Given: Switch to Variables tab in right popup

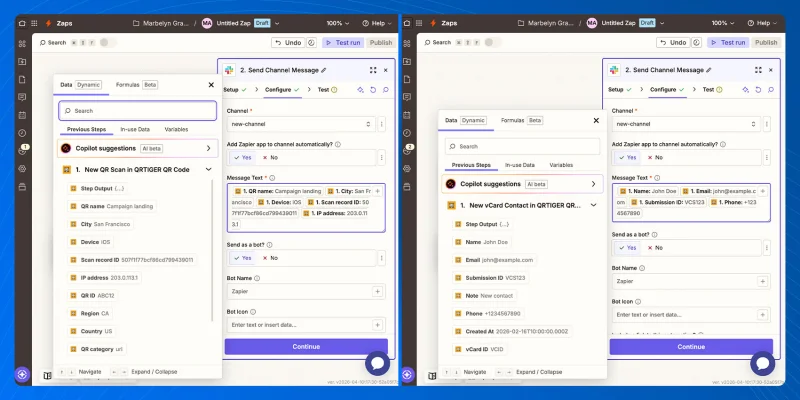Looking at the screenshot, I should pos(561,165).
